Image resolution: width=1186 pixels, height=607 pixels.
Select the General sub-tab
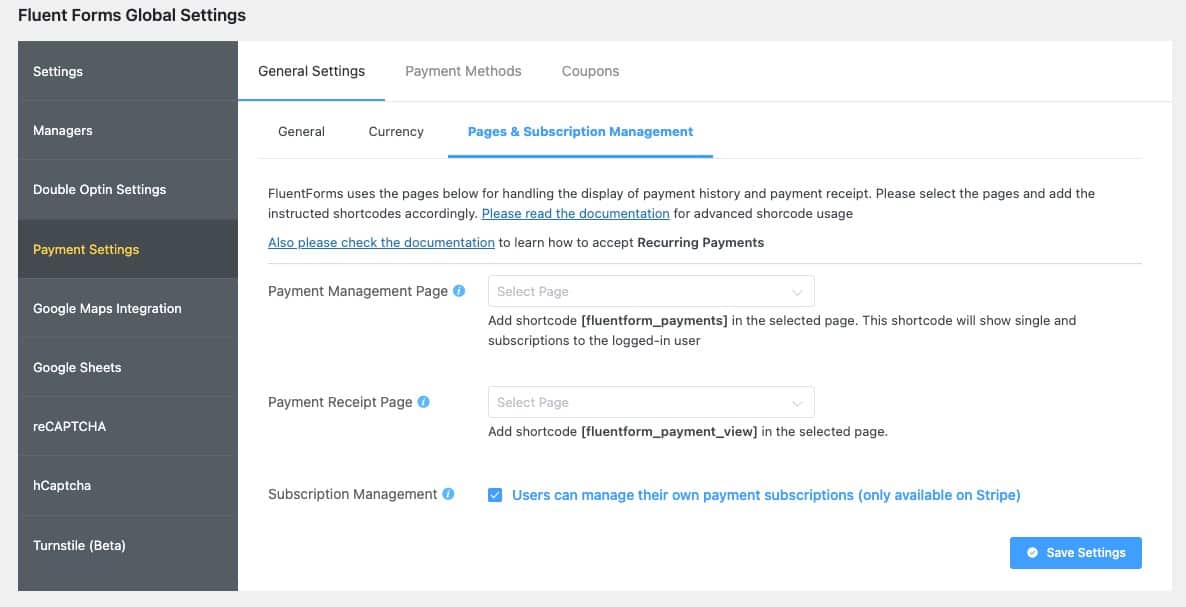click(x=301, y=132)
